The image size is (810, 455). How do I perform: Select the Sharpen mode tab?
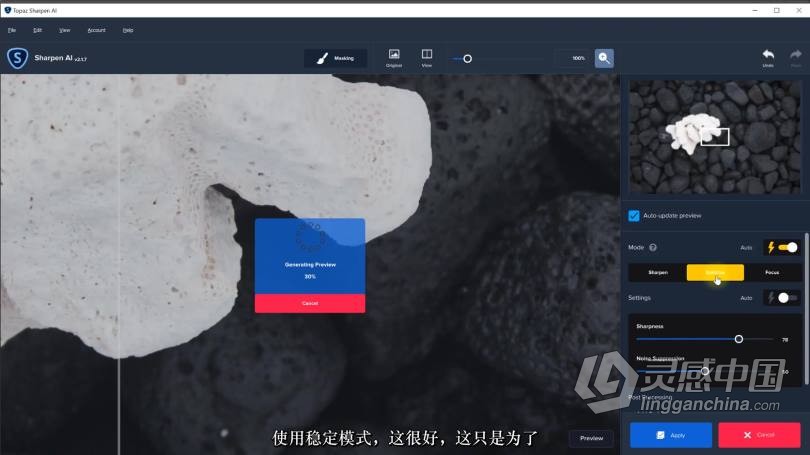click(x=658, y=272)
